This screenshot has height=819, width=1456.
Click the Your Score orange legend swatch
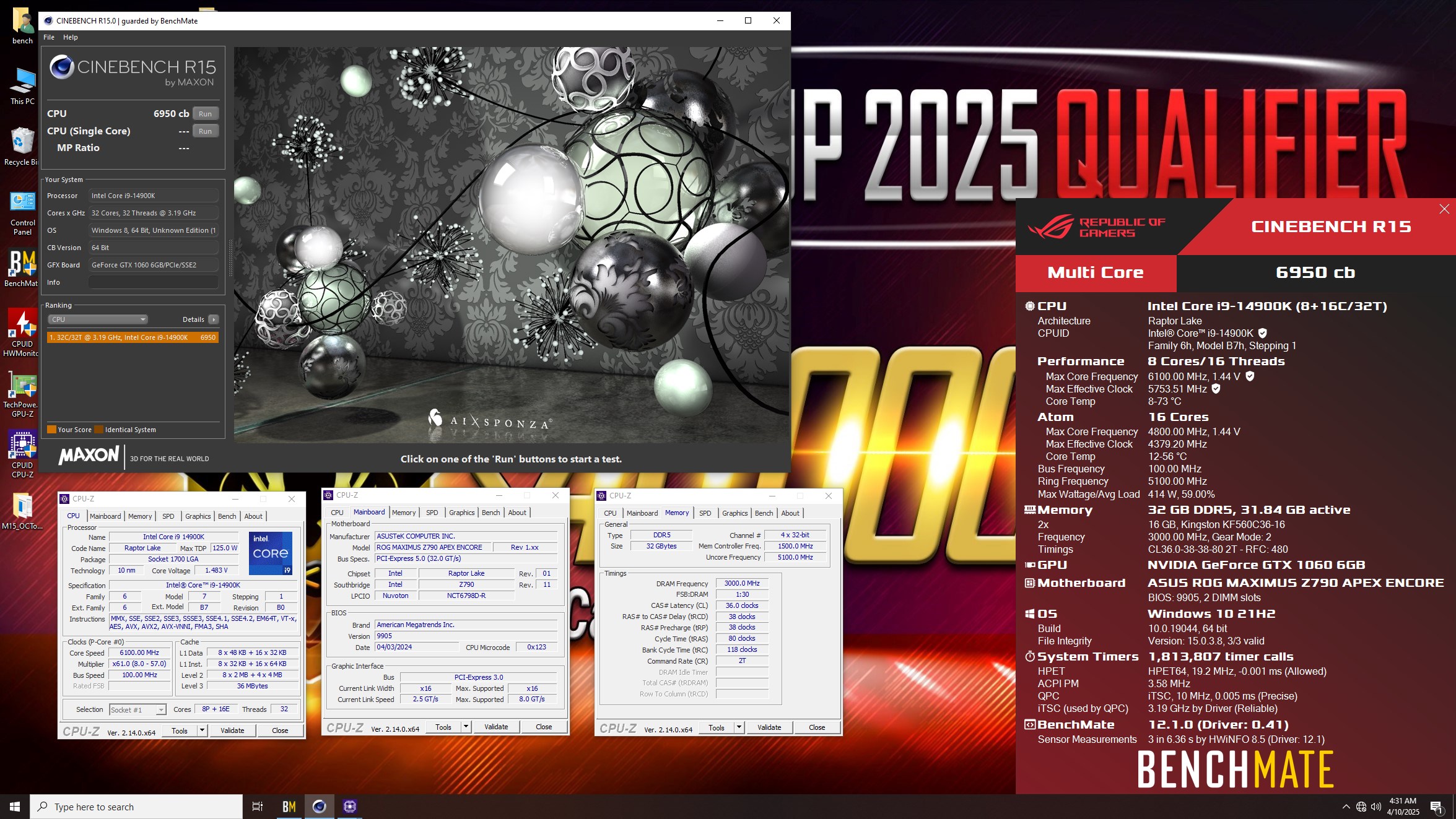tap(51, 430)
